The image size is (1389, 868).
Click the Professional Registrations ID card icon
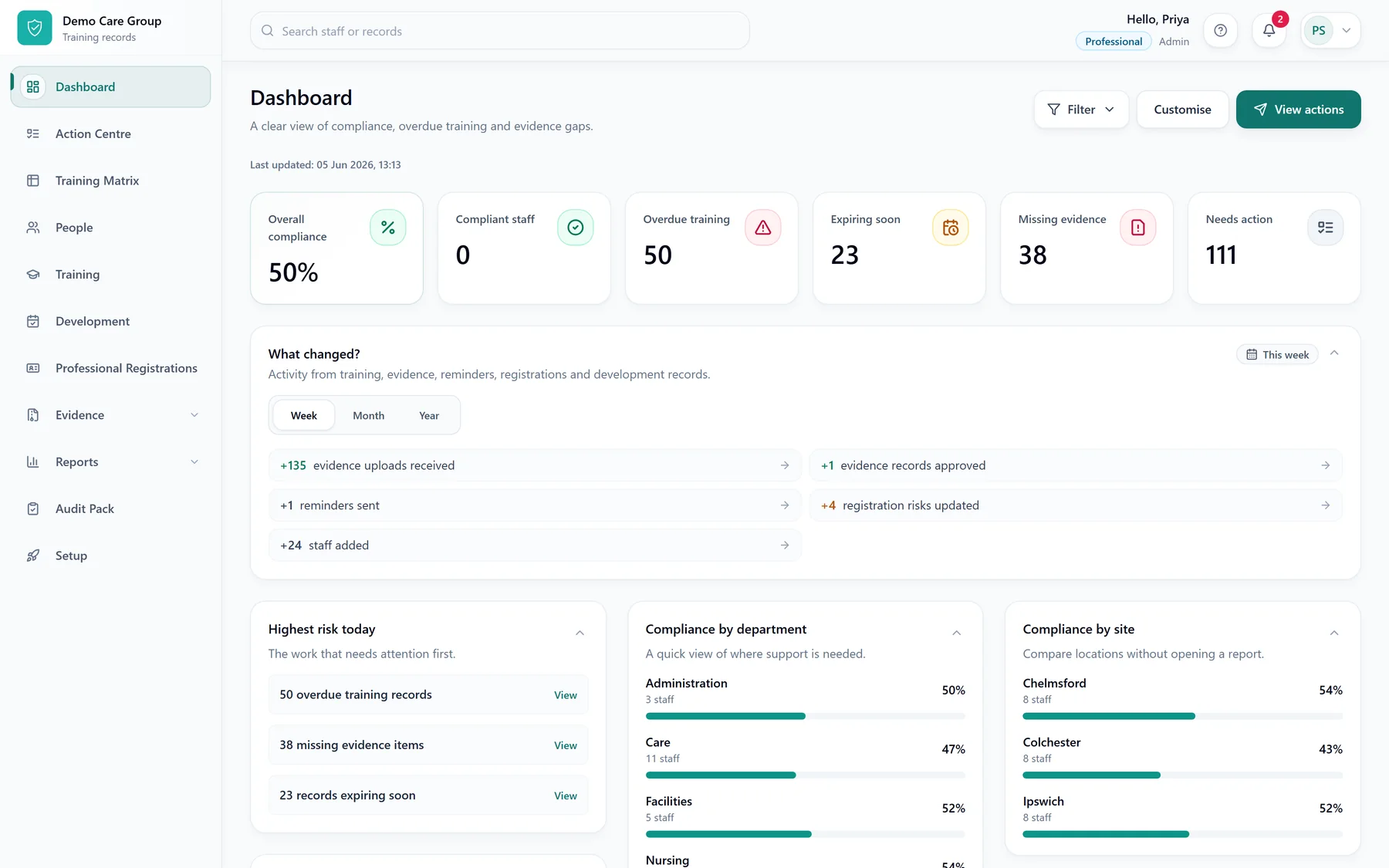[33, 368]
